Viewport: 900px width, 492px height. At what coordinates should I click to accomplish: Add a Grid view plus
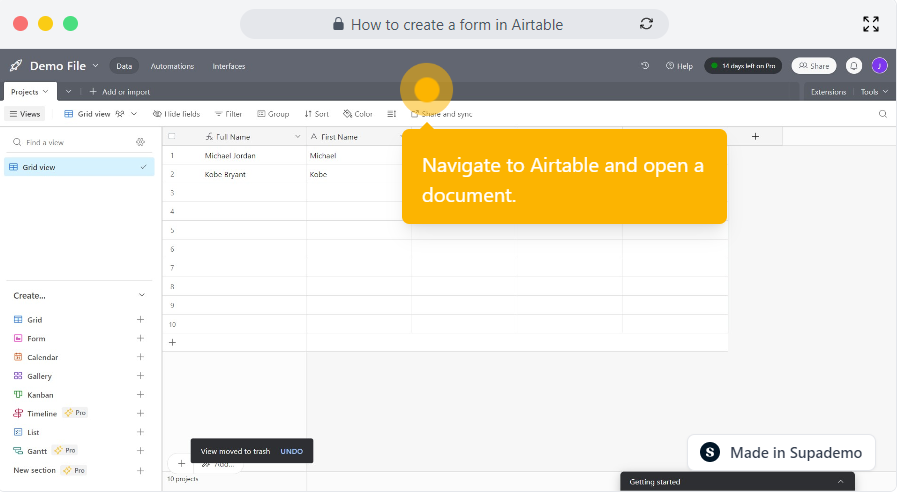pos(140,319)
